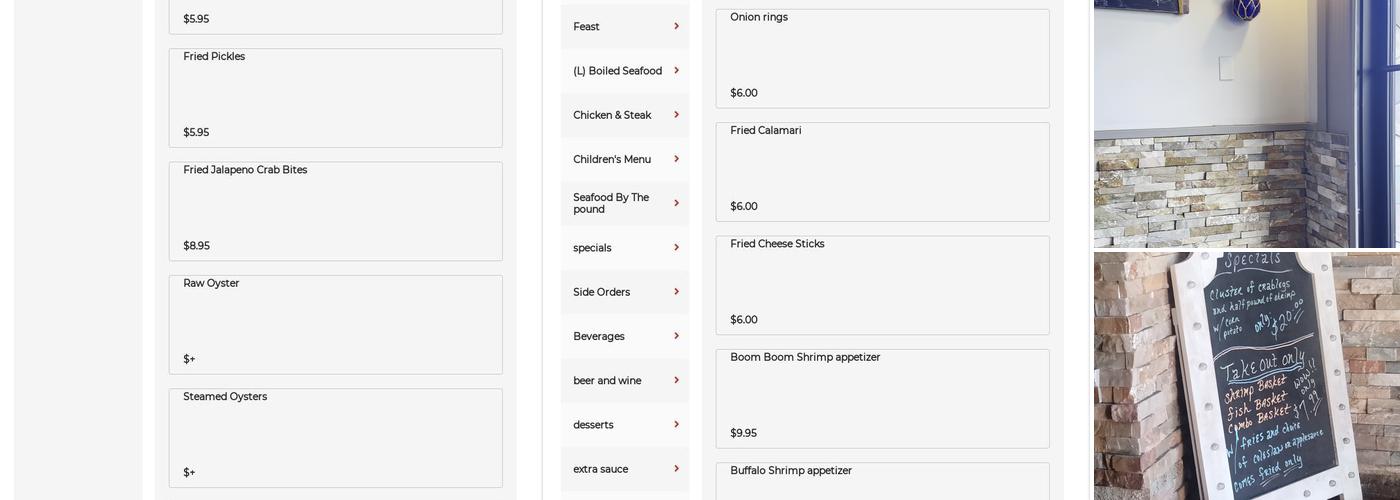
Task: Click the chevron icon for Side Orders
Action: tap(676, 292)
